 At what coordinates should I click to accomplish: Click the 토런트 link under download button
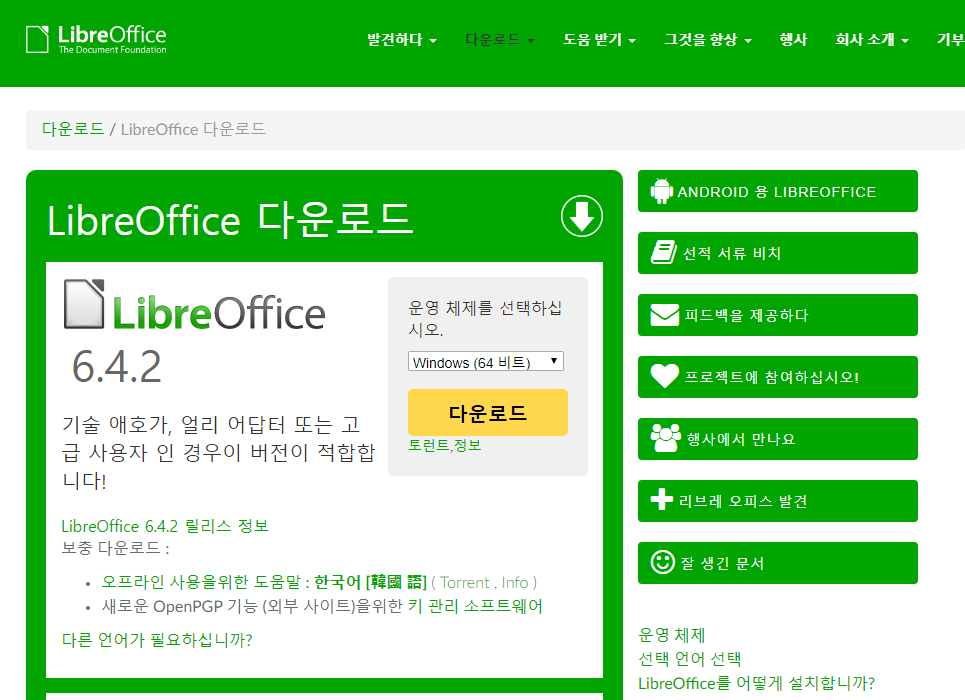(x=428, y=445)
